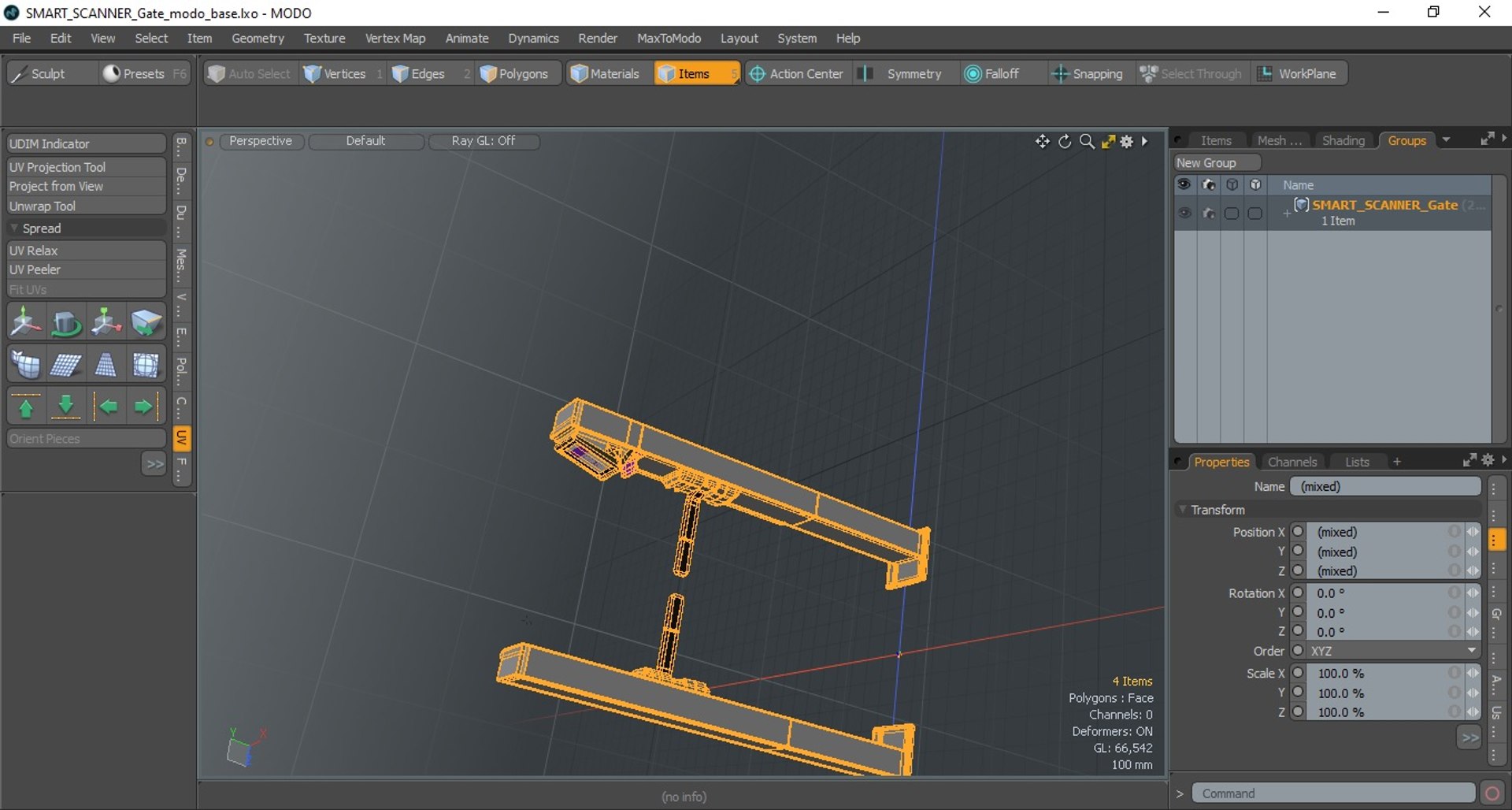Click the flat grid plane icon
1512x810 pixels.
66,365
